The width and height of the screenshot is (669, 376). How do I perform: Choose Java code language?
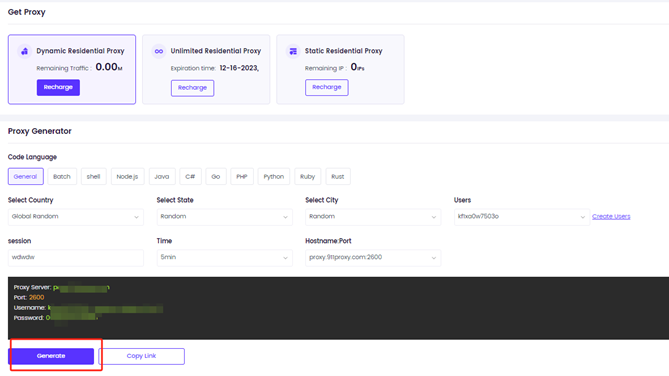(x=162, y=177)
